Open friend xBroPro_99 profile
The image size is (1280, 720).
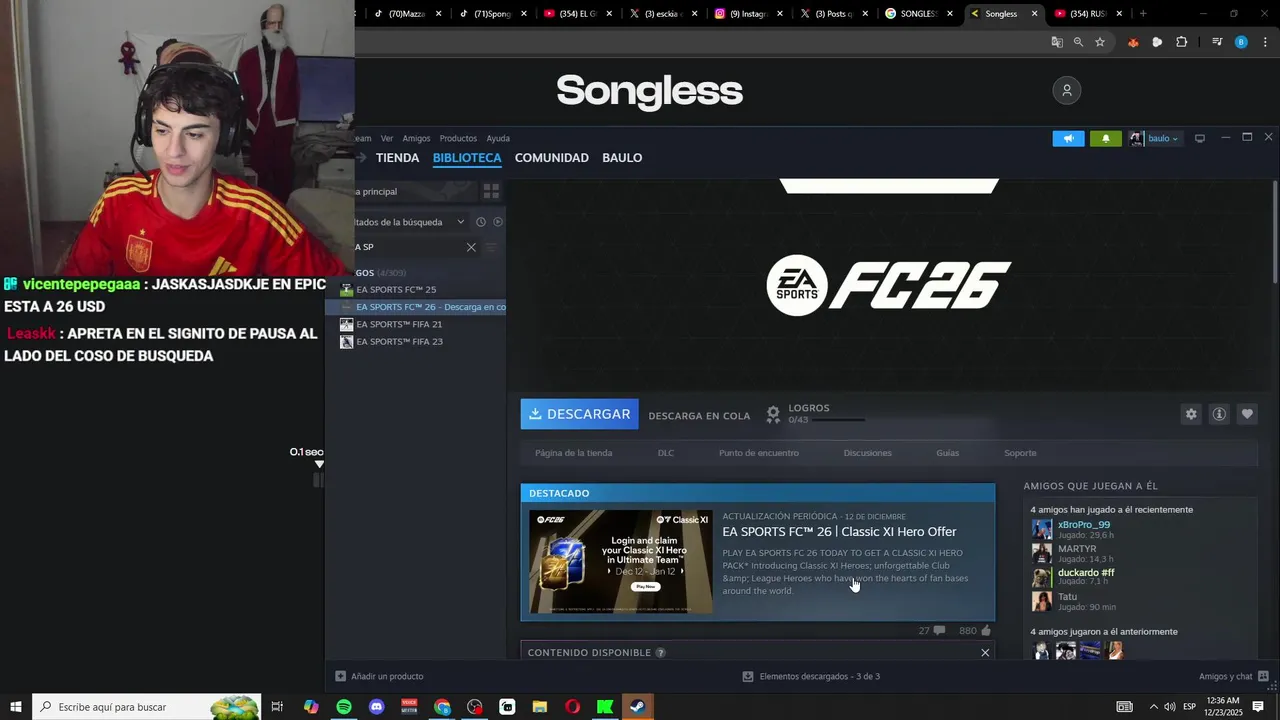(1084, 525)
